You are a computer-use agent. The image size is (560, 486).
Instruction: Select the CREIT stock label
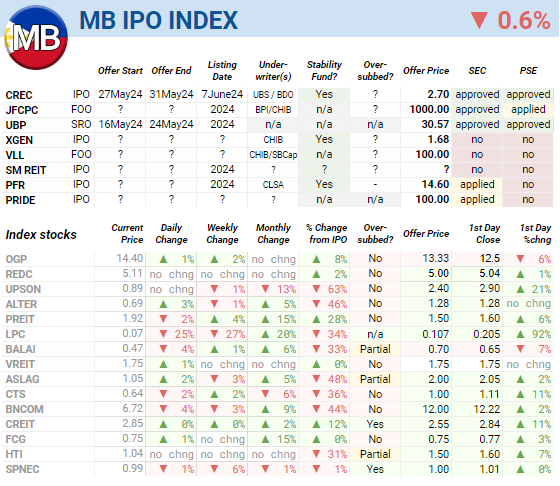point(20,424)
